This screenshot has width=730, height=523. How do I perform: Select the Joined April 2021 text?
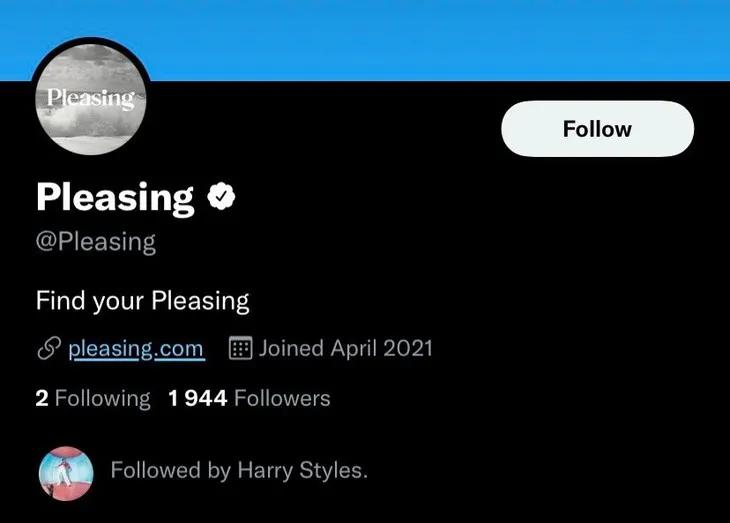[x=345, y=349]
